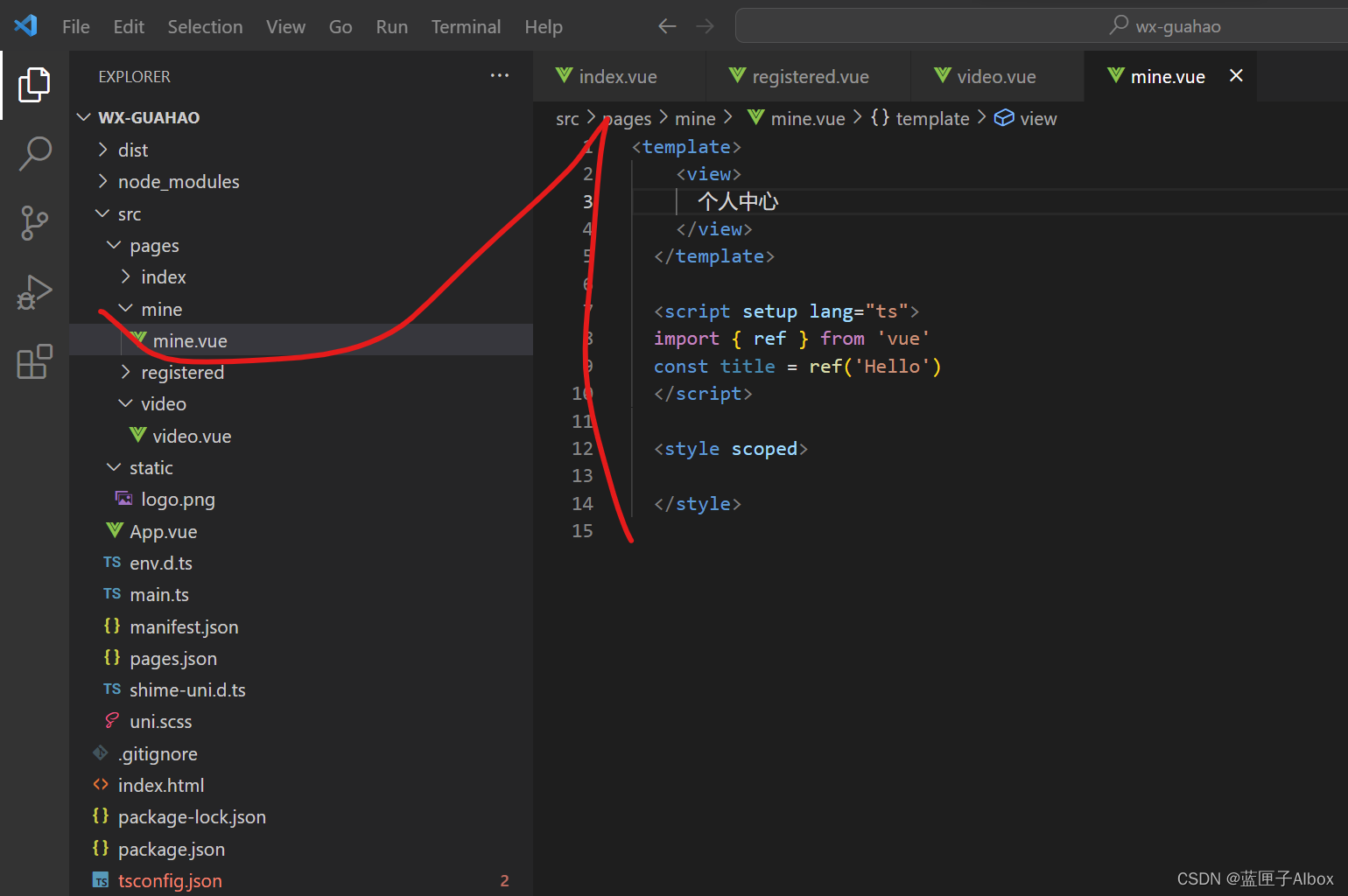Open the Selection menu
1348x896 pixels.
(205, 26)
